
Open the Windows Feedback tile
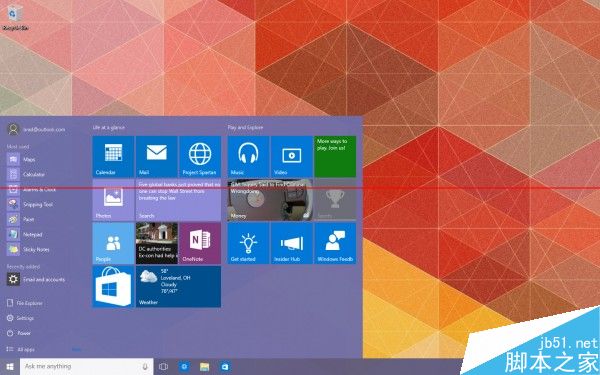pos(335,243)
